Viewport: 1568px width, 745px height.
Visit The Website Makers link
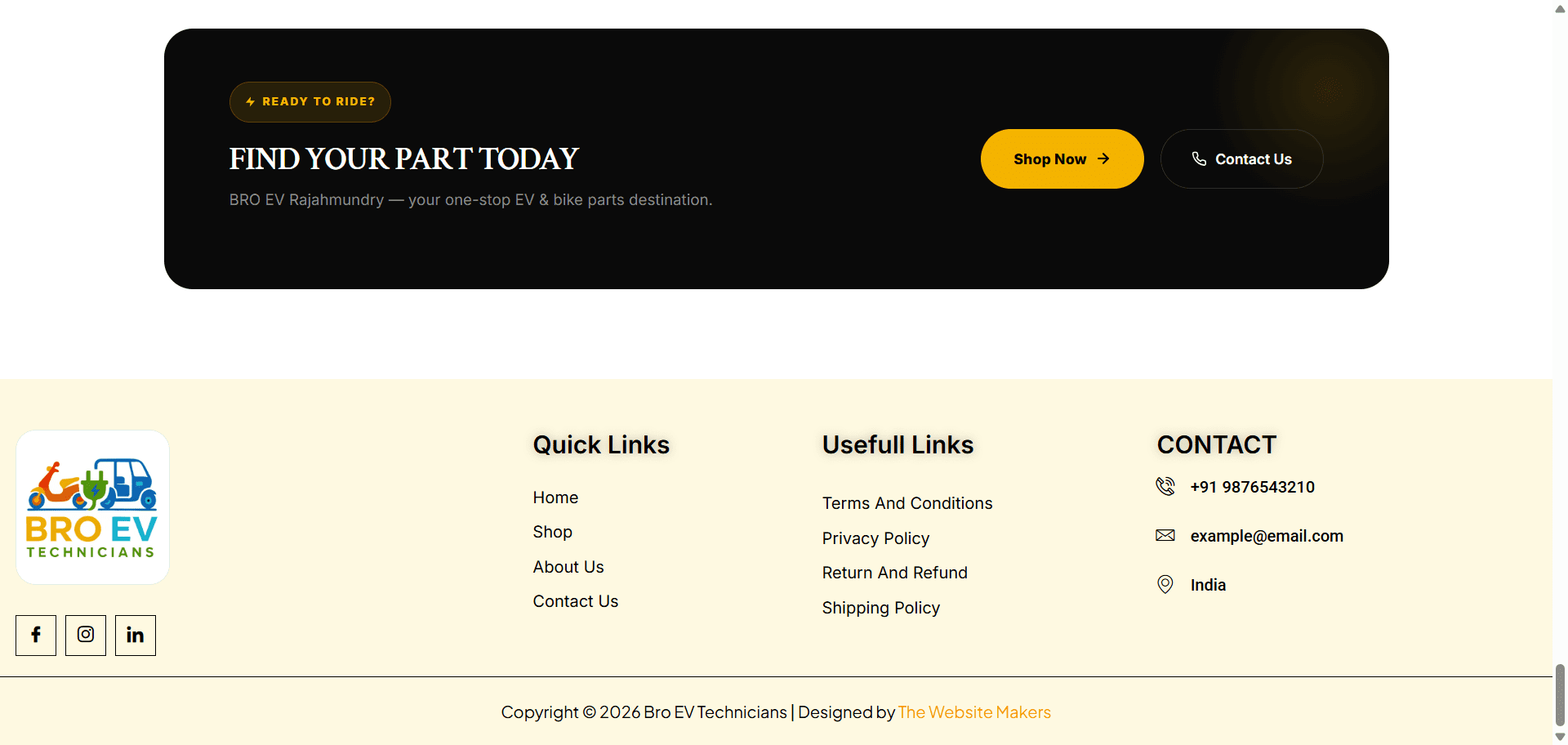pyautogui.click(x=974, y=712)
